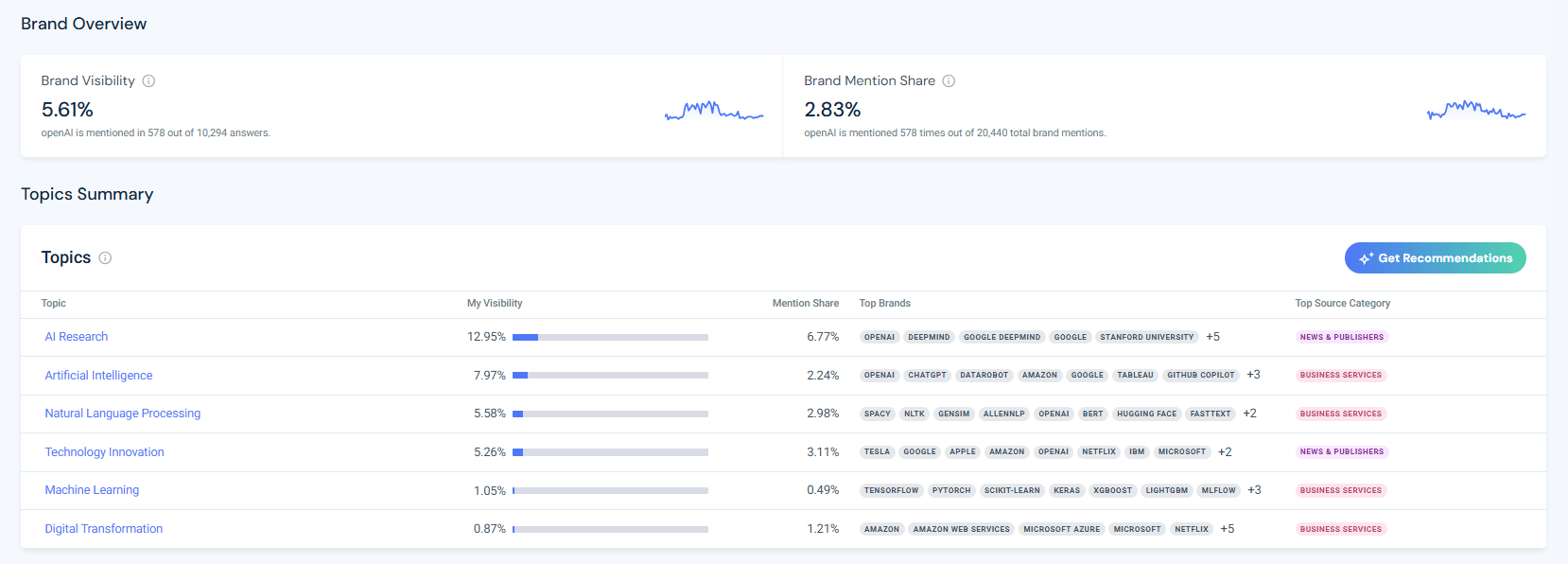Click the GOOGLE DEEPMIND brand tag
This screenshot has width=1568, height=564.
[1002, 337]
